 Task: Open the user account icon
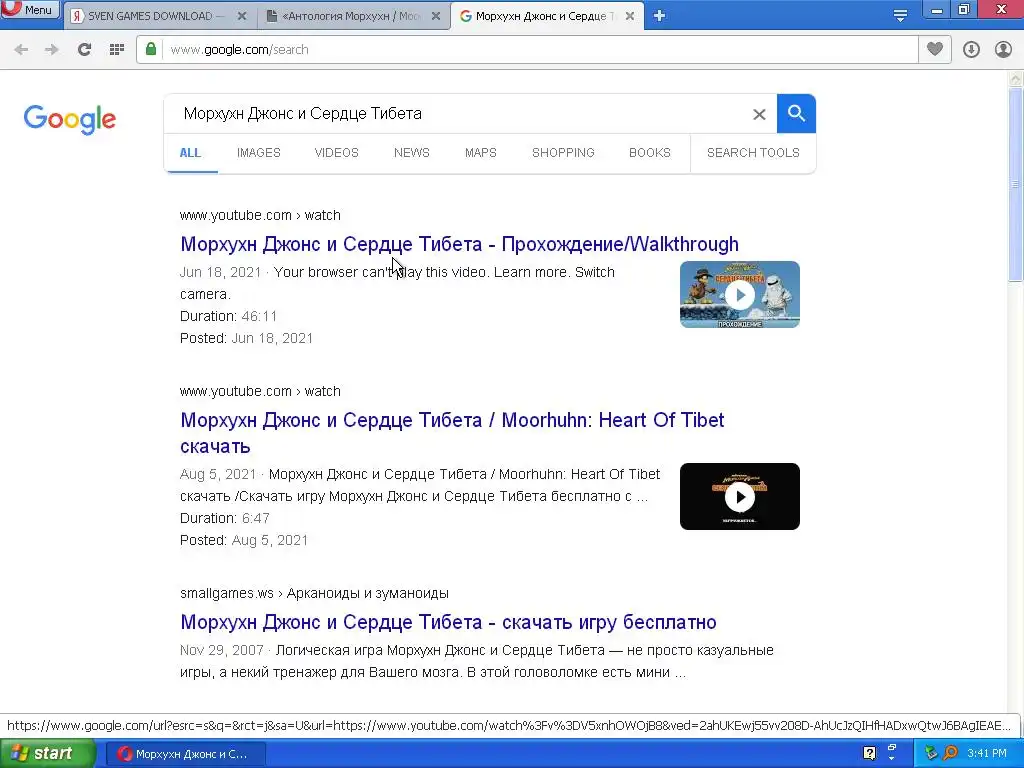tap(1003, 50)
